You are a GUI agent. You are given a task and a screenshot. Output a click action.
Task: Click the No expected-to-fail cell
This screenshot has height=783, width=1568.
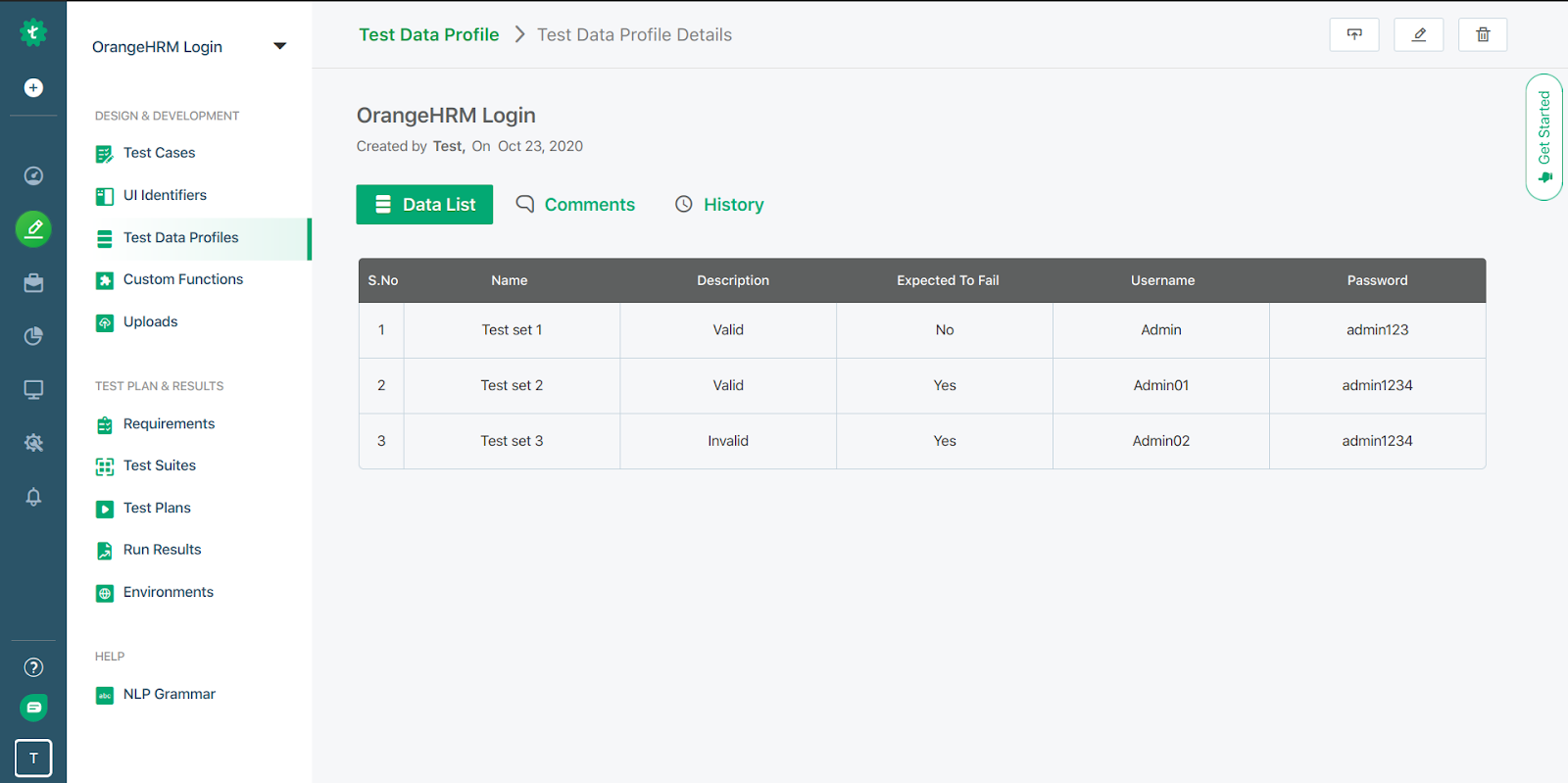[945, 330]
